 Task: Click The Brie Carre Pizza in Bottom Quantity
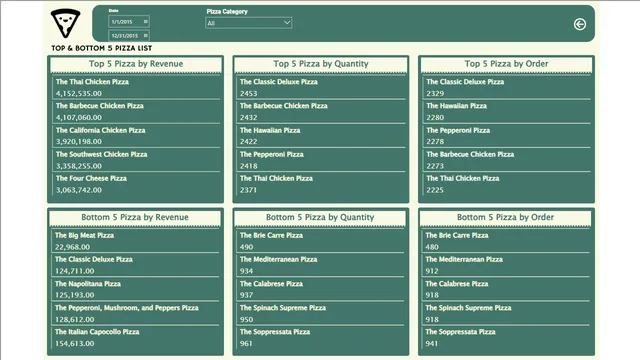point(271,235)
